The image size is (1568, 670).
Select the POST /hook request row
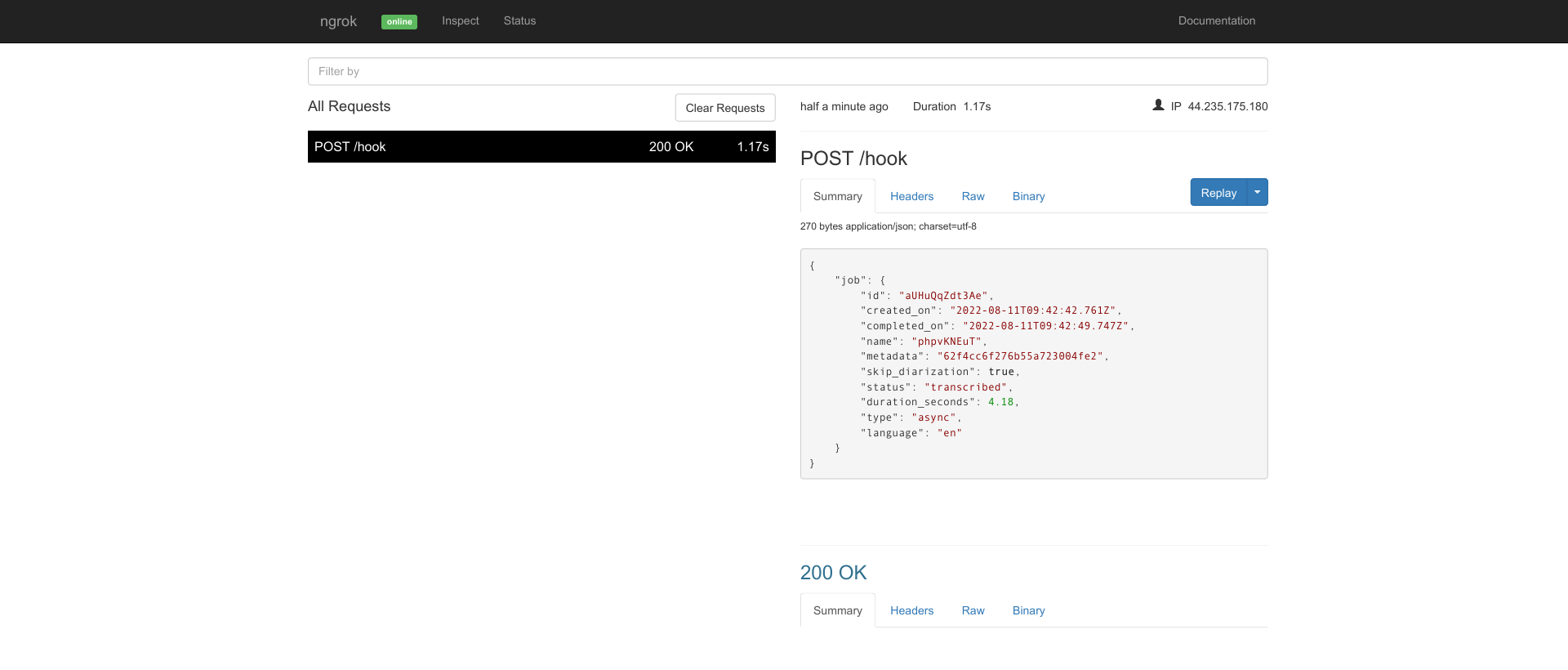pos(541,147)
